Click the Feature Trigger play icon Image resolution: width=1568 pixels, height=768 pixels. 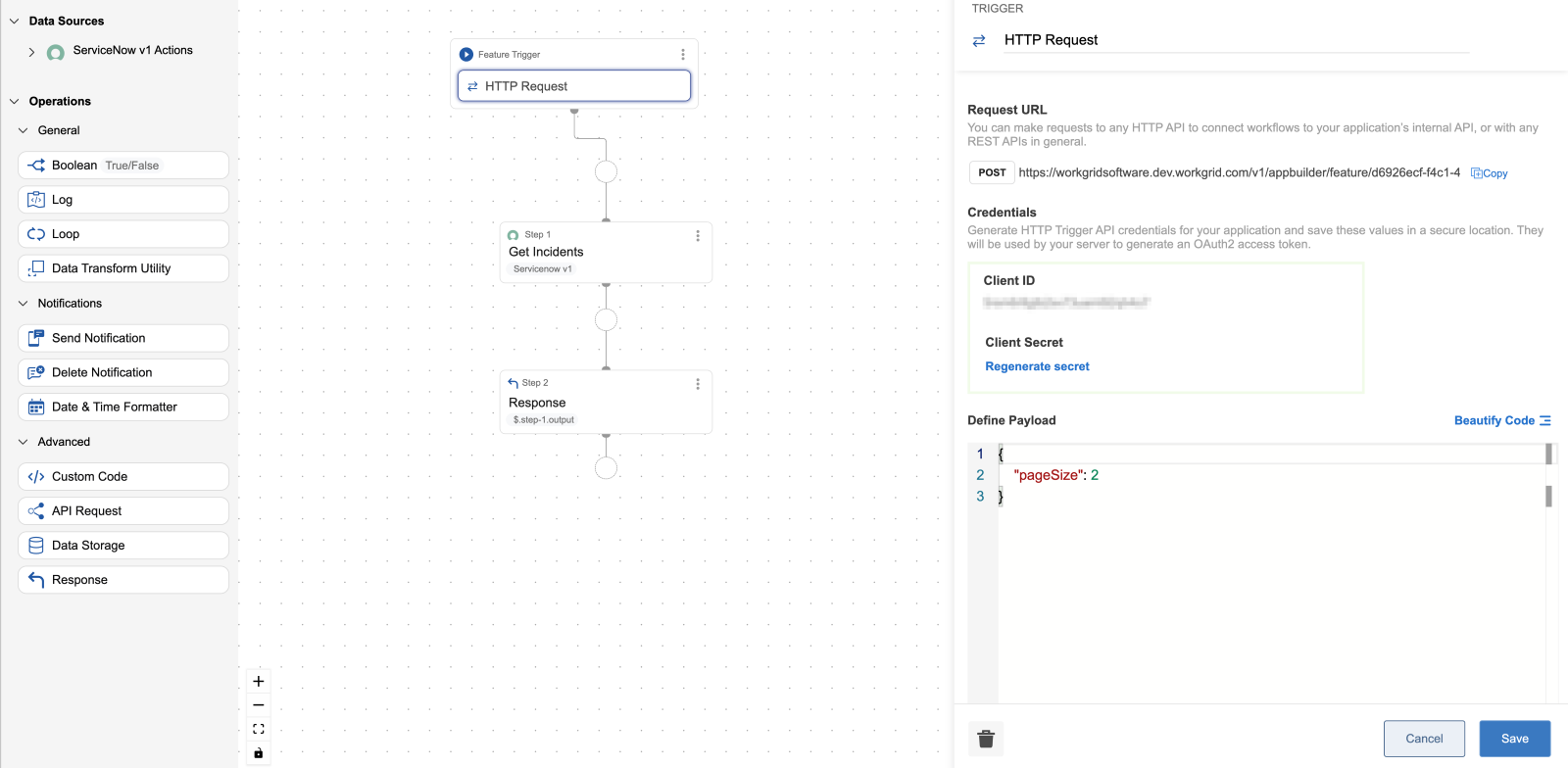pyautogui.click(x=466, y=55)
